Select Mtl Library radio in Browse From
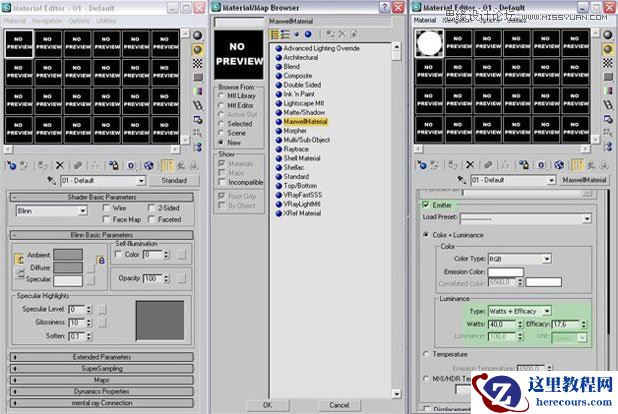 point(221,96)
